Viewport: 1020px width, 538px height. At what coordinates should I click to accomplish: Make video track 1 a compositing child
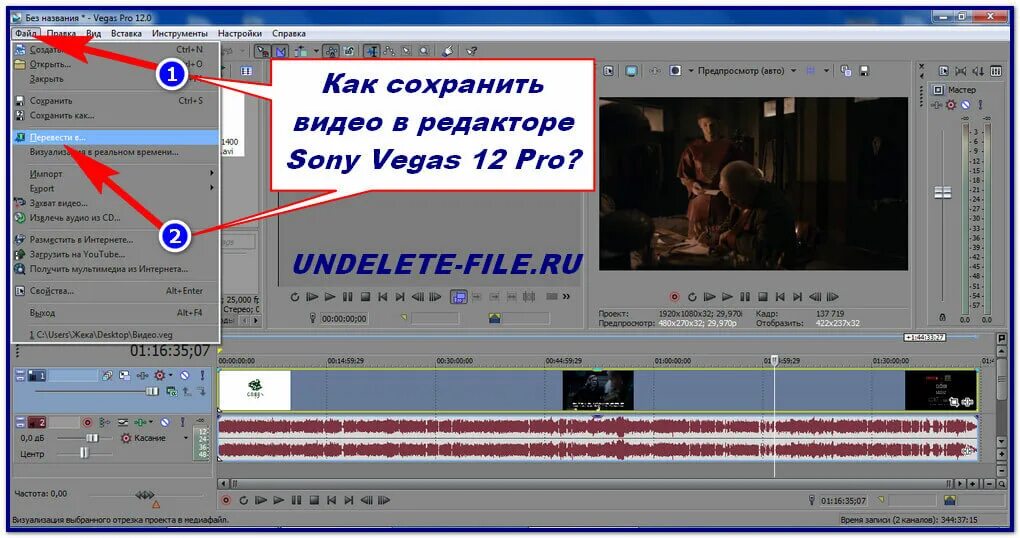[x=202, y=391]
